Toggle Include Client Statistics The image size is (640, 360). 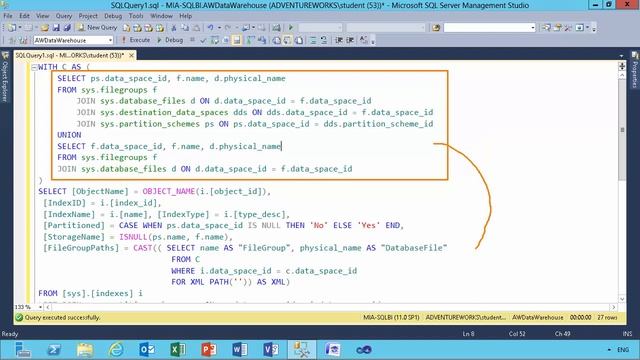point(262,40)
